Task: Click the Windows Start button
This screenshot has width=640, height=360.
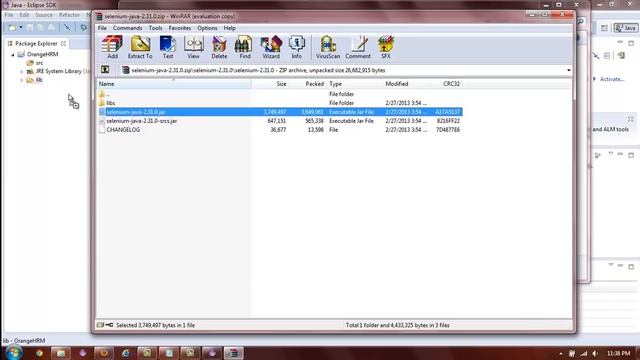Action: click(14, 353)
